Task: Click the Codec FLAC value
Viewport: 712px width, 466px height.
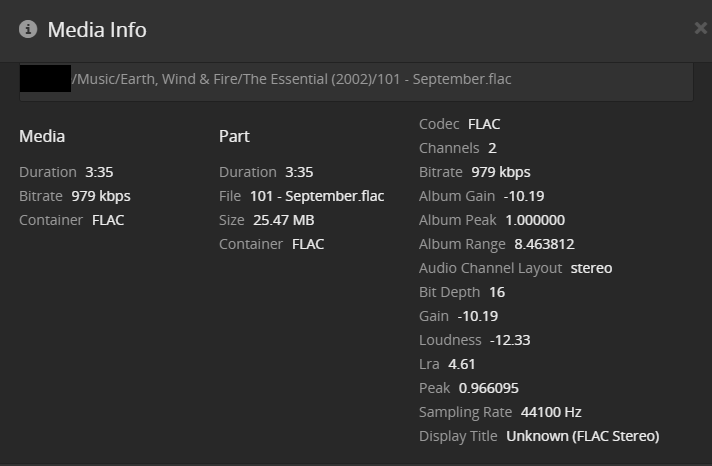Action: [x=484, y=124]
